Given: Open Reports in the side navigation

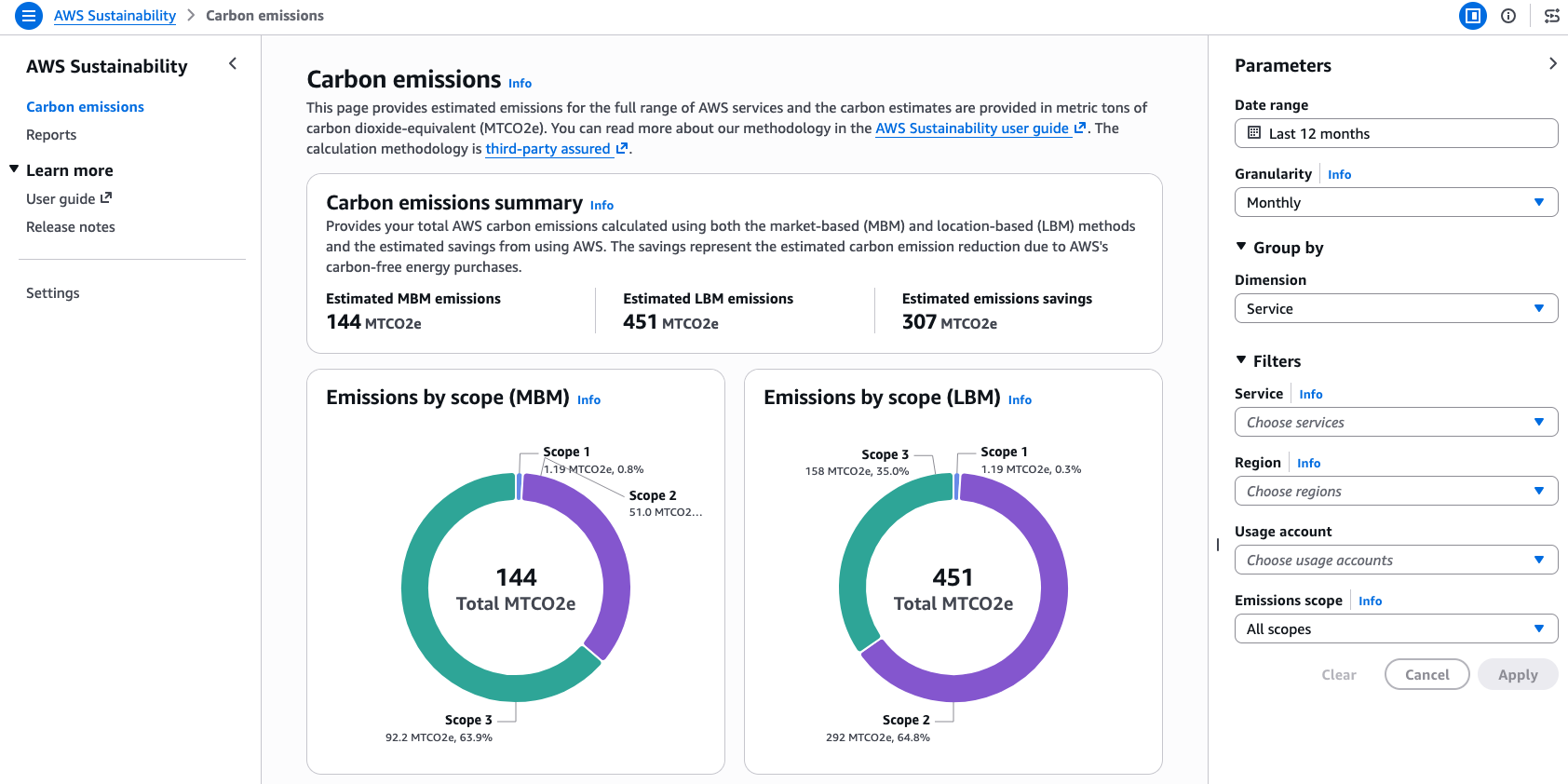Looking at the screenshot, I should coord(51,135).
